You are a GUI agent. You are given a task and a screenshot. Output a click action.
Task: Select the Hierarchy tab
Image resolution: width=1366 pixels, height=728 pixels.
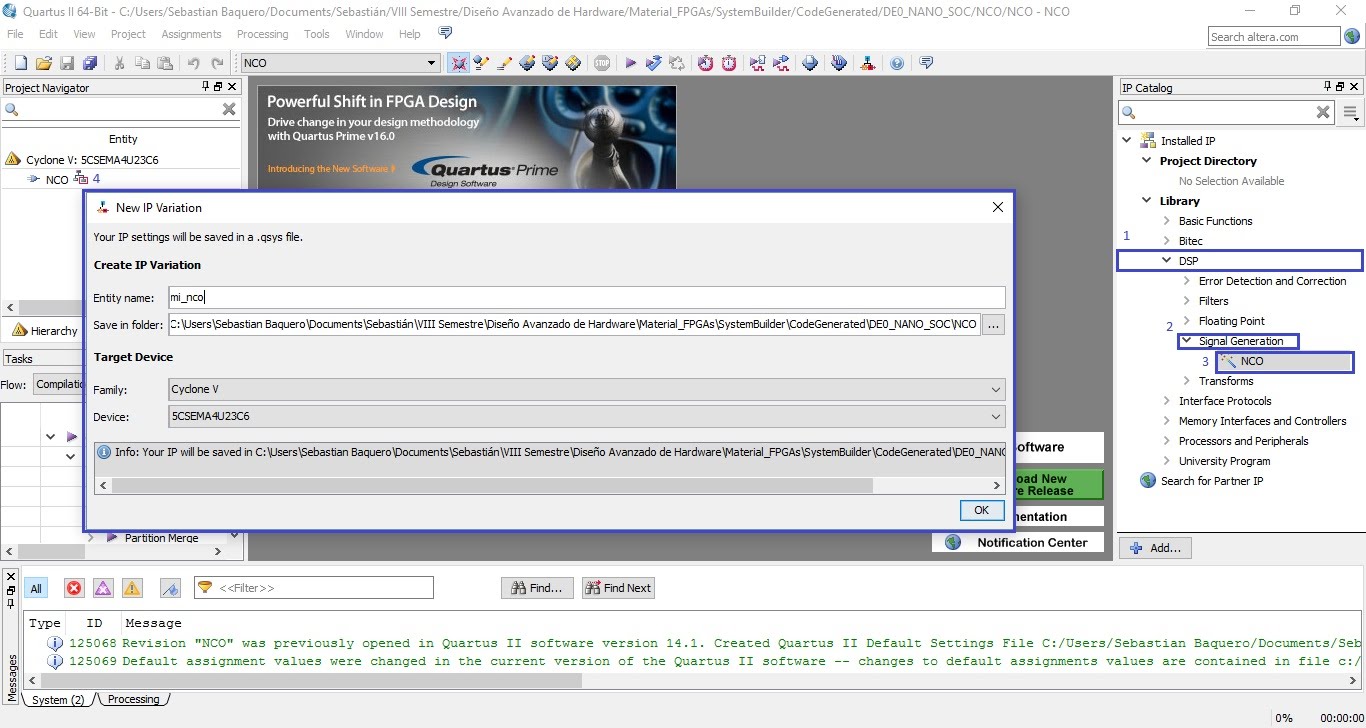45,331
